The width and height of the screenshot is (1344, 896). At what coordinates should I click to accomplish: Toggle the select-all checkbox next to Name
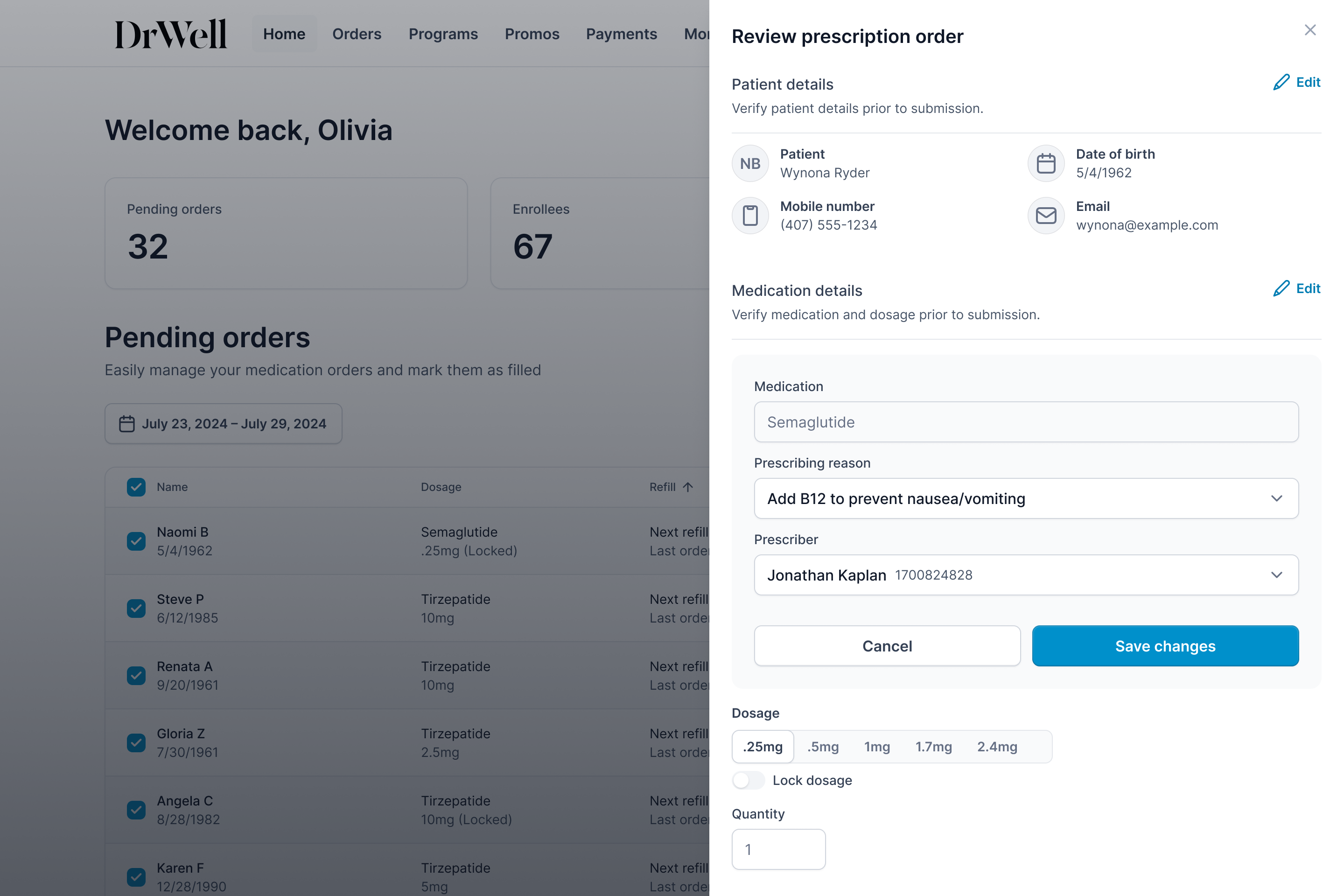point(136,487)
